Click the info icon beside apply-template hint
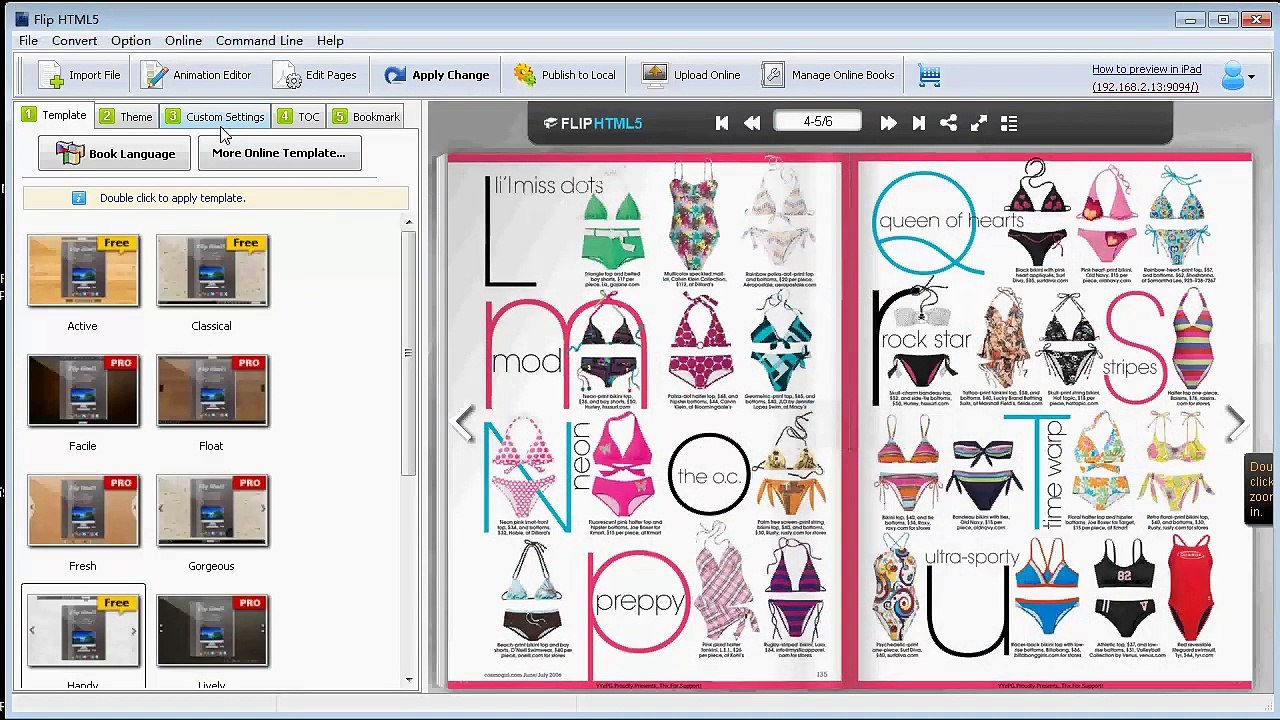The height and width of the screenshot is (720, 1280). click(79, 198)
